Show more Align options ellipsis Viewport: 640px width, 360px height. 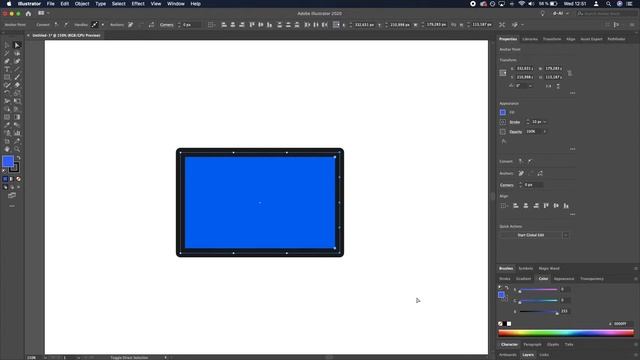pos(572,214)
